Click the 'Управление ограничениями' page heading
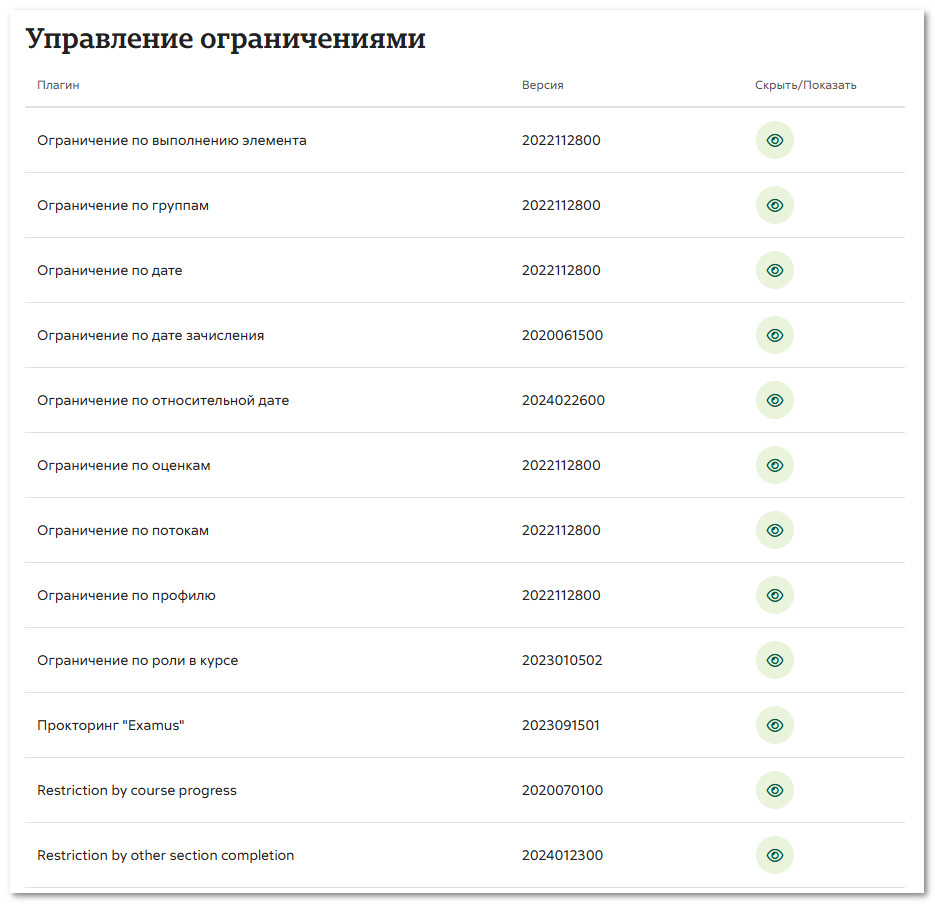The width and height of the screenshot is (935, 904). 225,39
